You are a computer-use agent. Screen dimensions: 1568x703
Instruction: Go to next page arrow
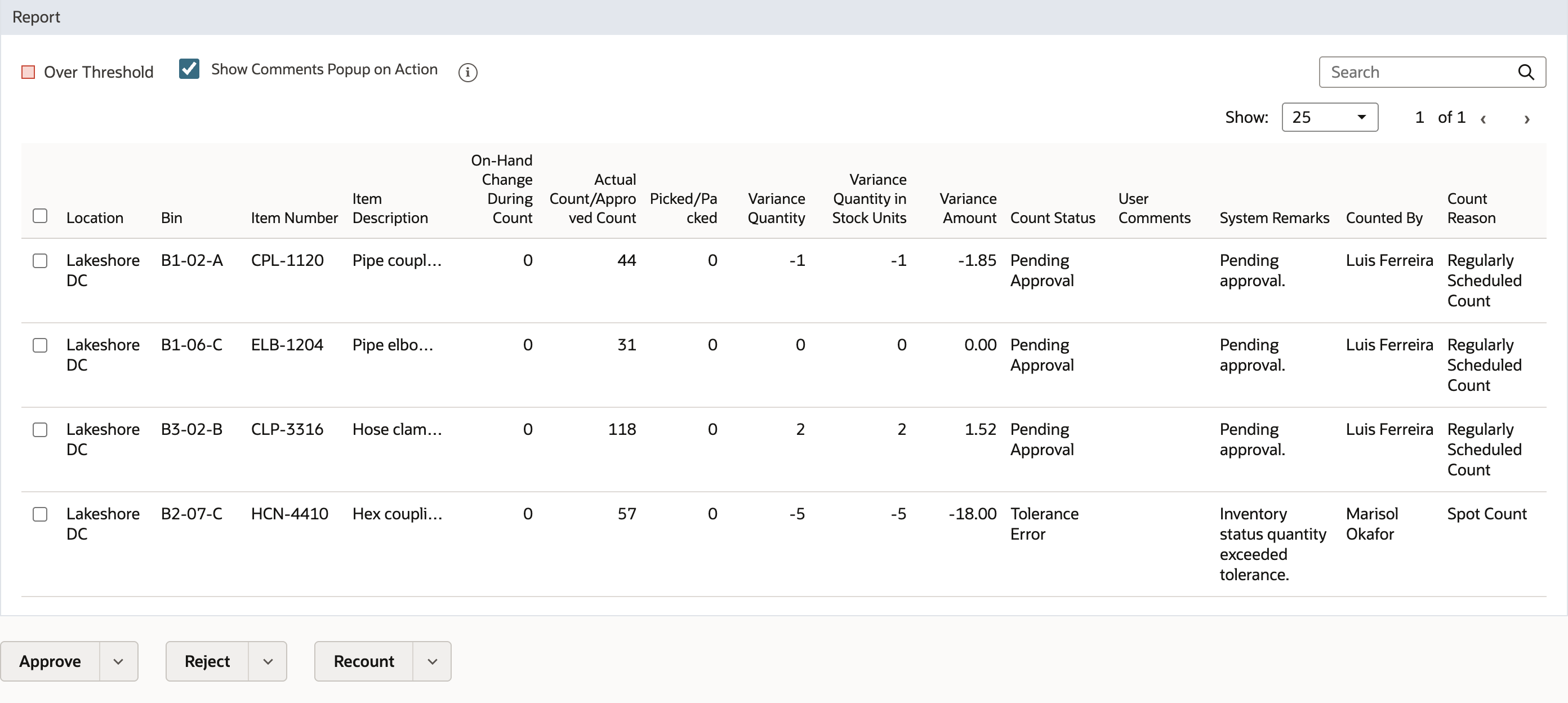pos(1526,119)
